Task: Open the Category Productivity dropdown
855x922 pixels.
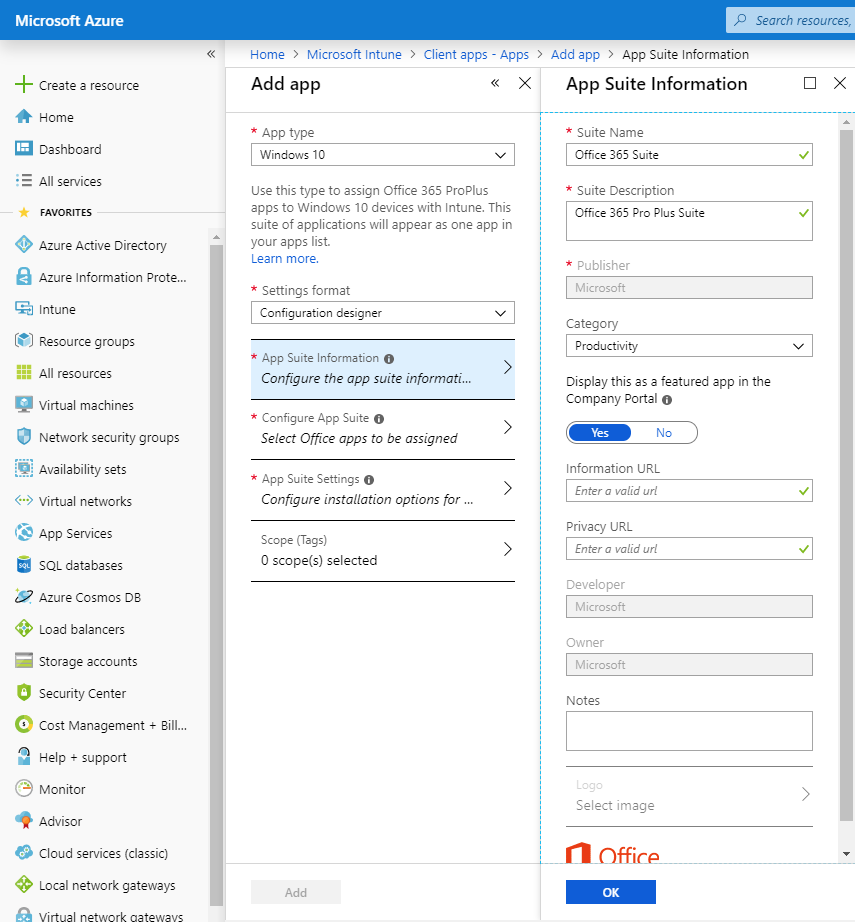Action: pyautogui.click(x=689, y=346)
